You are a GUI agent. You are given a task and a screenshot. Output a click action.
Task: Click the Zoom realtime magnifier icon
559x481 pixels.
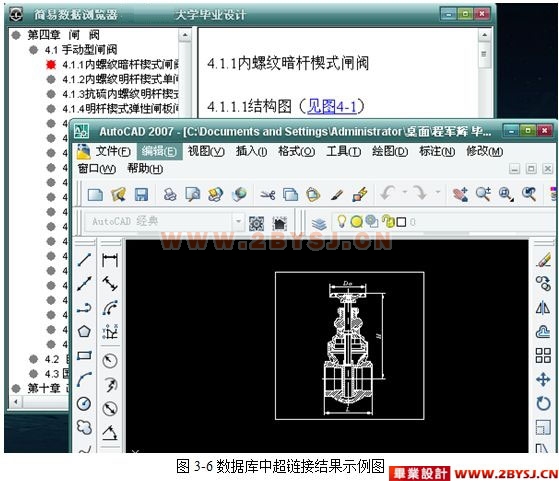tap(483, 195)
